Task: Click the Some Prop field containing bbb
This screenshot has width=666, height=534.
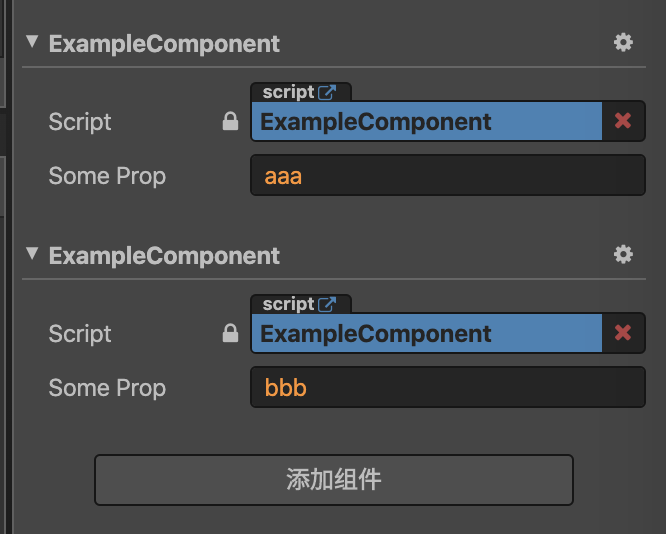Action: coord(447,388)
